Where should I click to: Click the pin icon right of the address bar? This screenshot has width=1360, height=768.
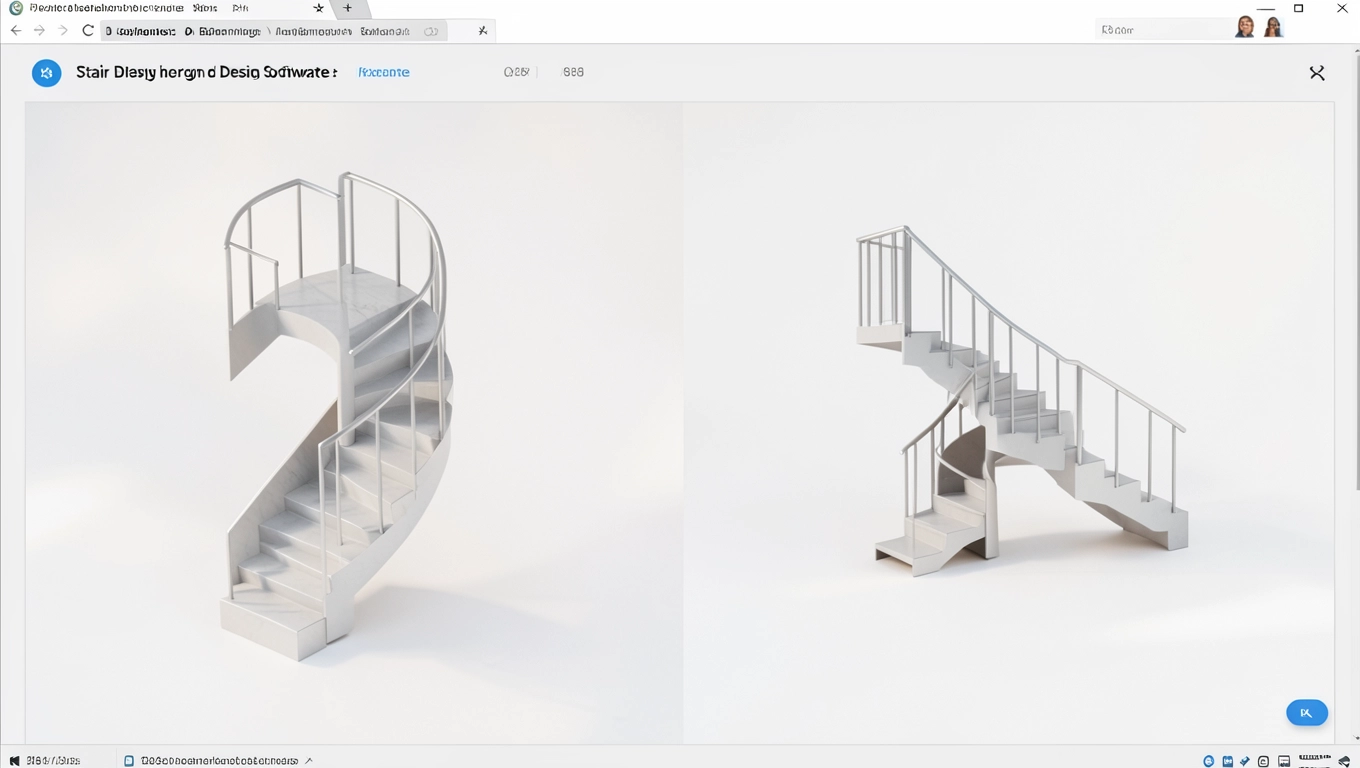click(x=483, y=31)
